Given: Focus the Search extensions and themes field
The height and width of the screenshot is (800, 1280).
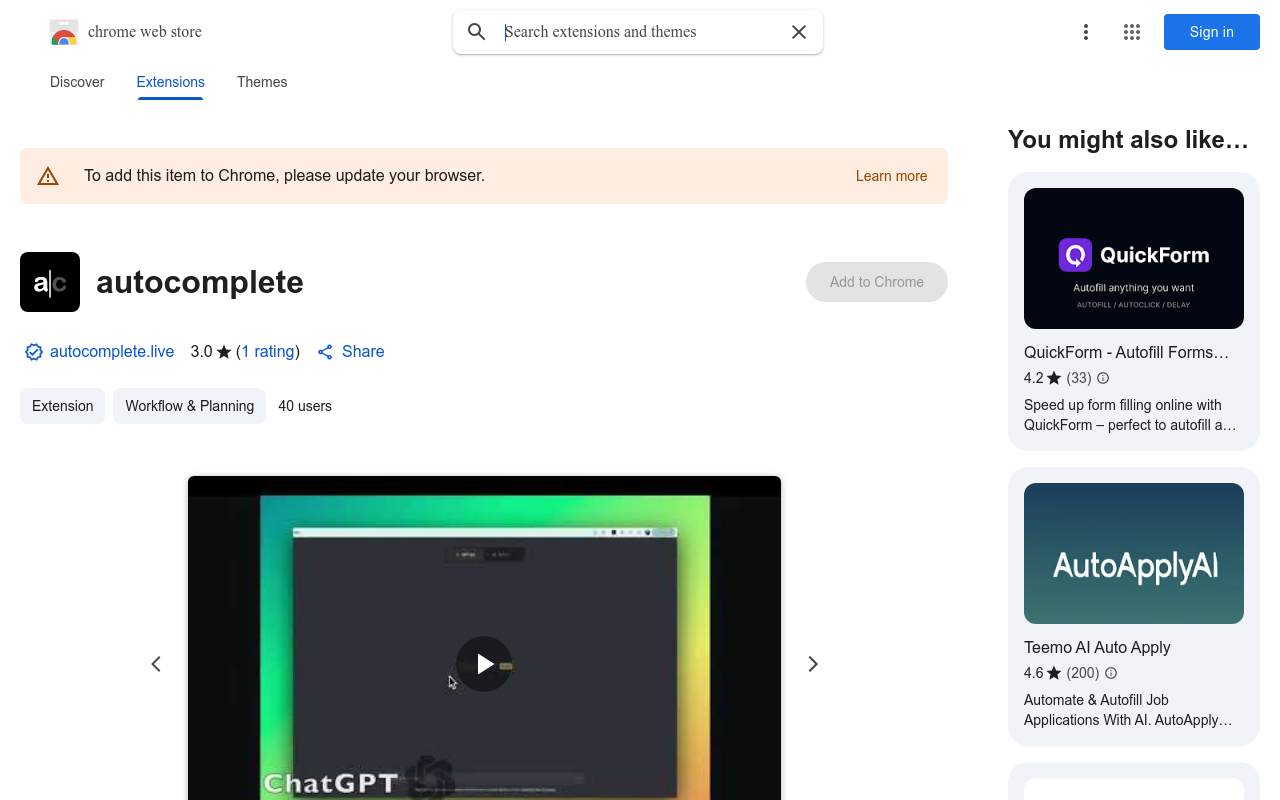Looking at the screenshot, I should click(x=640, y=32).
